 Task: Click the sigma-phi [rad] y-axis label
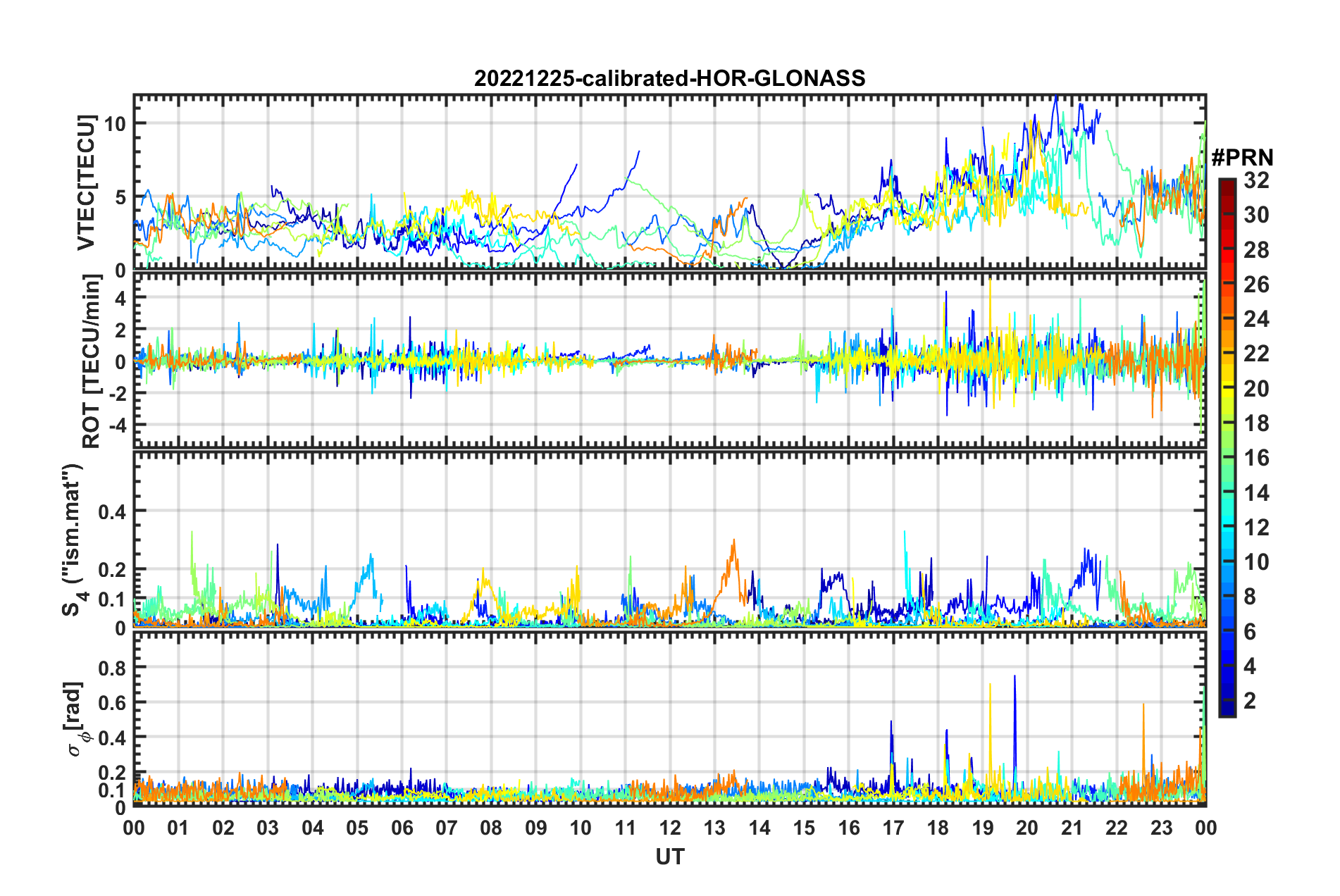[76, 719]
